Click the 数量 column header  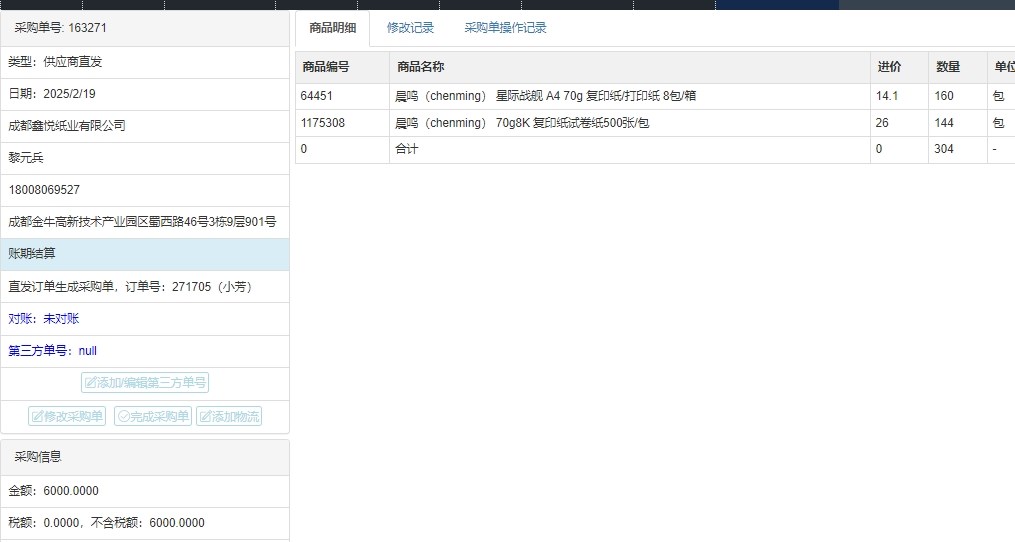click(x=957, y=67)
